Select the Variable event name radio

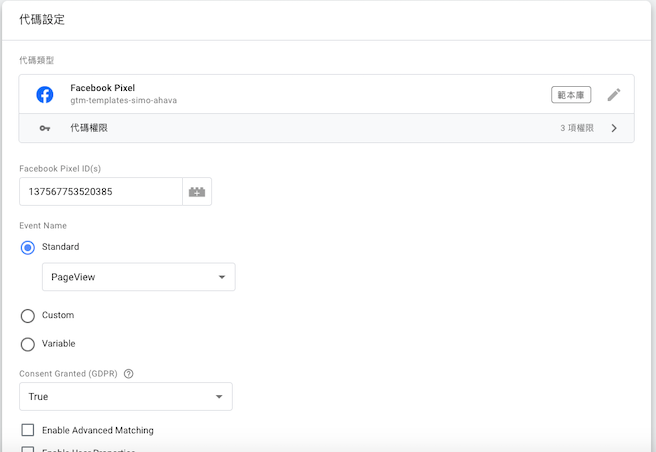point(28,344)
